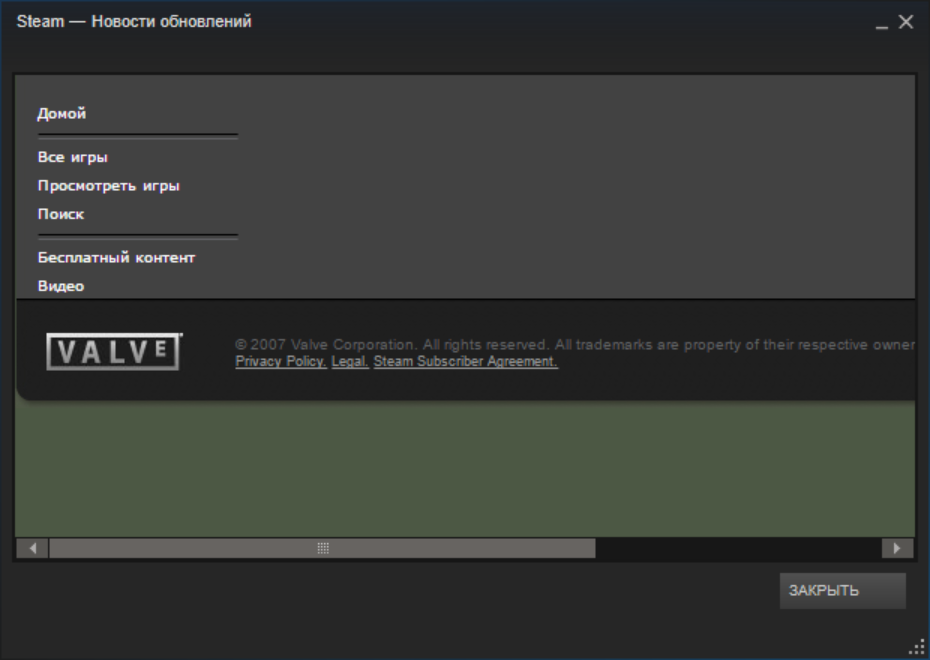
Task: Open Просмотреть игры link
Action: click(109, 186)
